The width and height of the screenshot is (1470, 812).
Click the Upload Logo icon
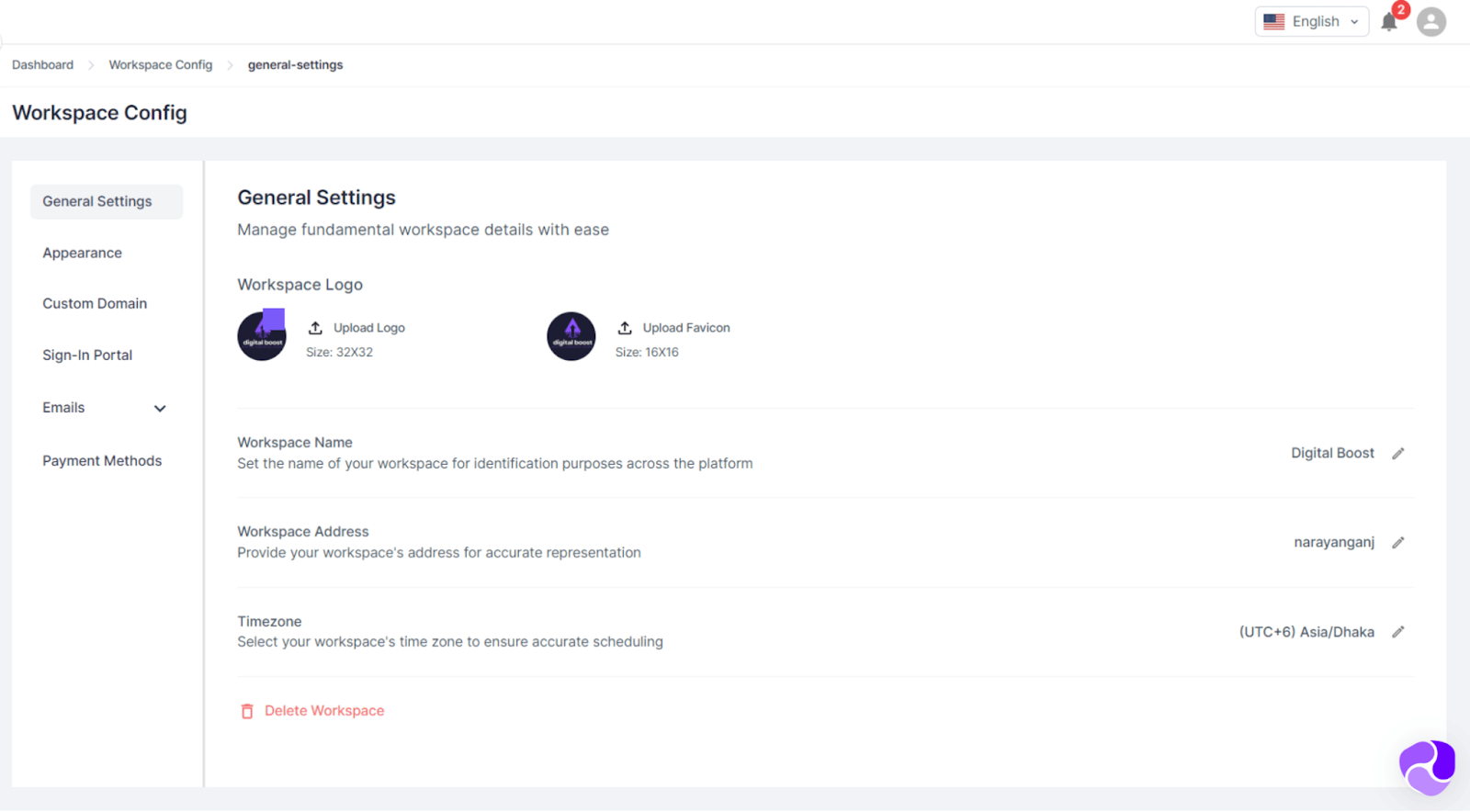(315, 328)
